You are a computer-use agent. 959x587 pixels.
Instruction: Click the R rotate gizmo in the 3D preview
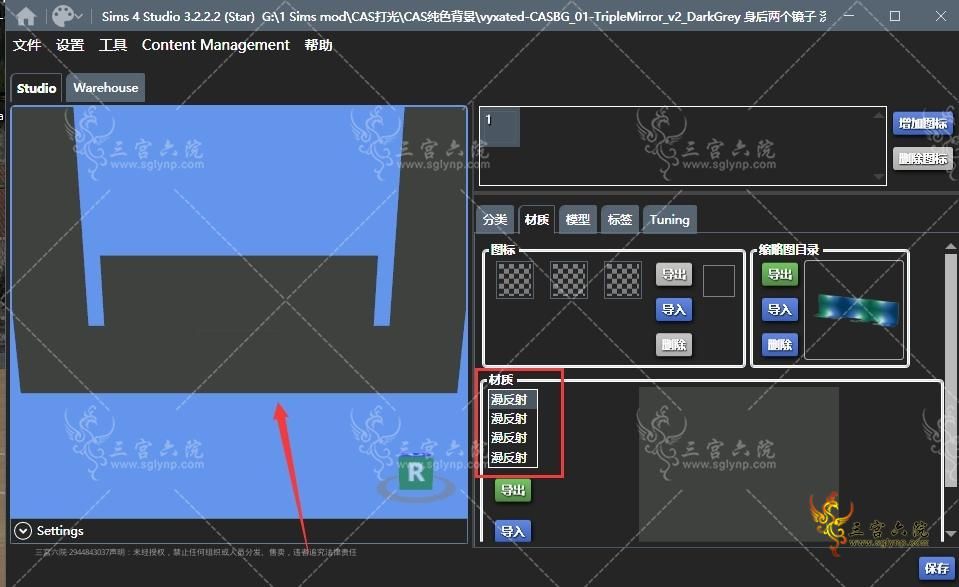click(x=415, y=473)
